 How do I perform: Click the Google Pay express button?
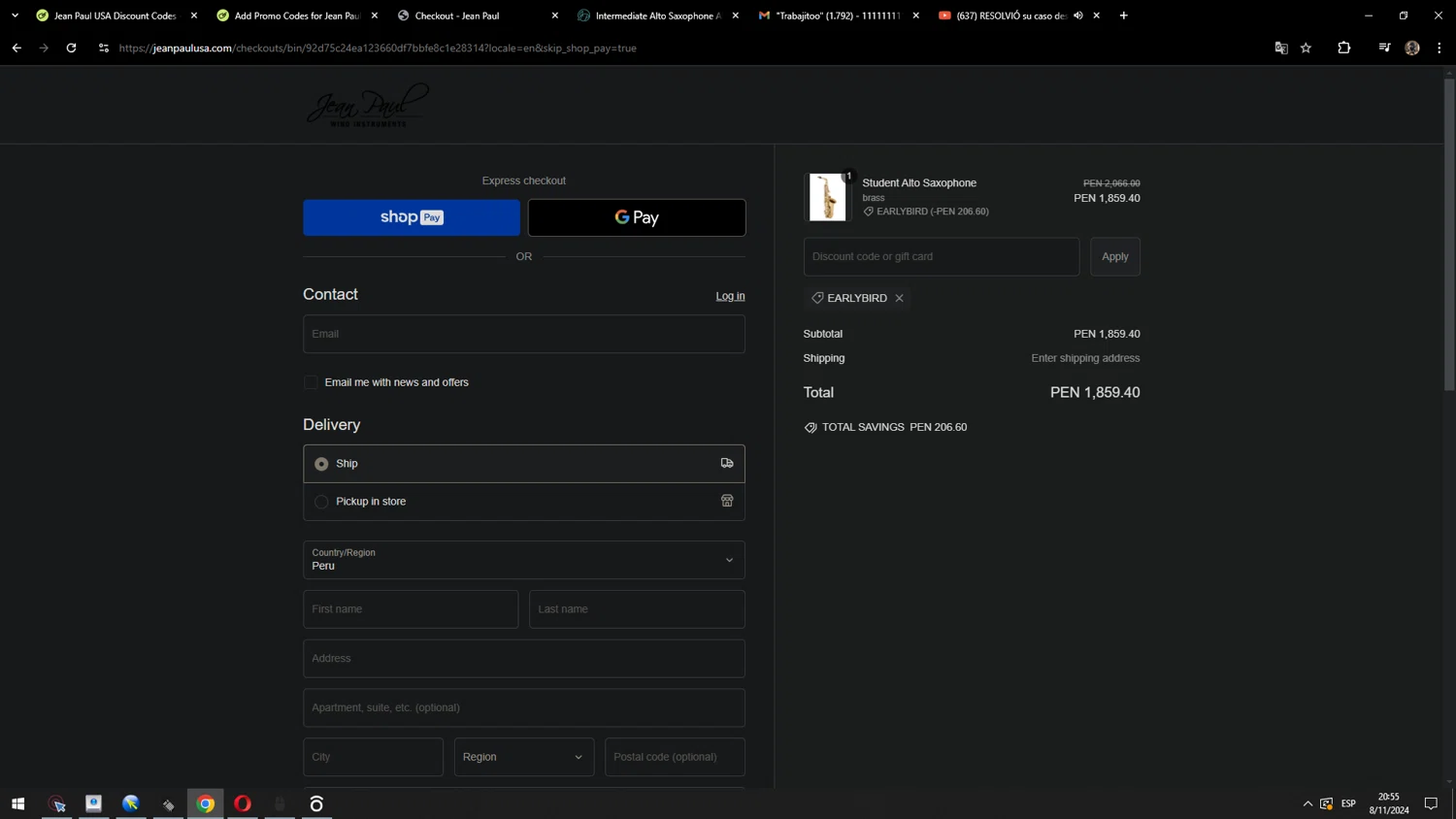(x=637, y=217)
